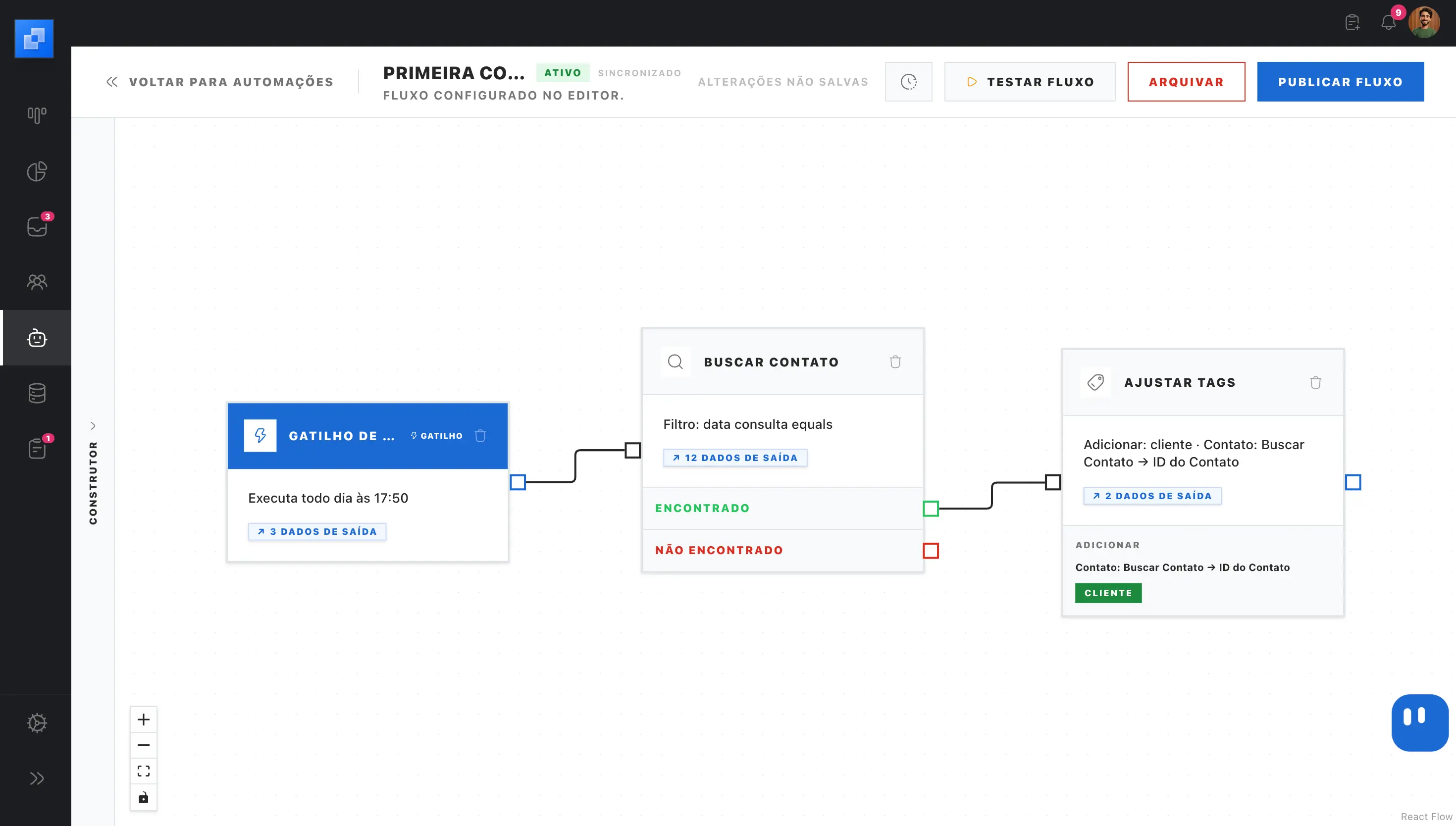This screenshot has width=1456, height=826.
Task: Zoom in on the canvas
Action: point(144,720)
